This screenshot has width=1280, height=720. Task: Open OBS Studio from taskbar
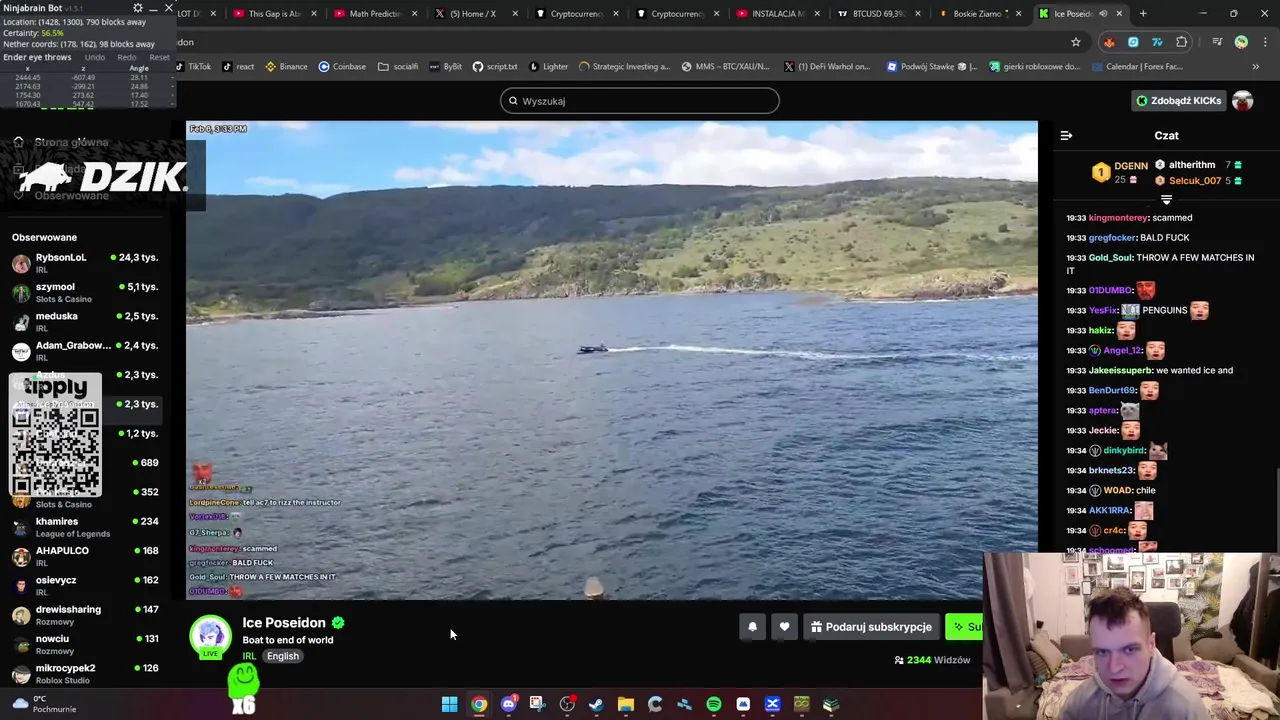point(567,704)
